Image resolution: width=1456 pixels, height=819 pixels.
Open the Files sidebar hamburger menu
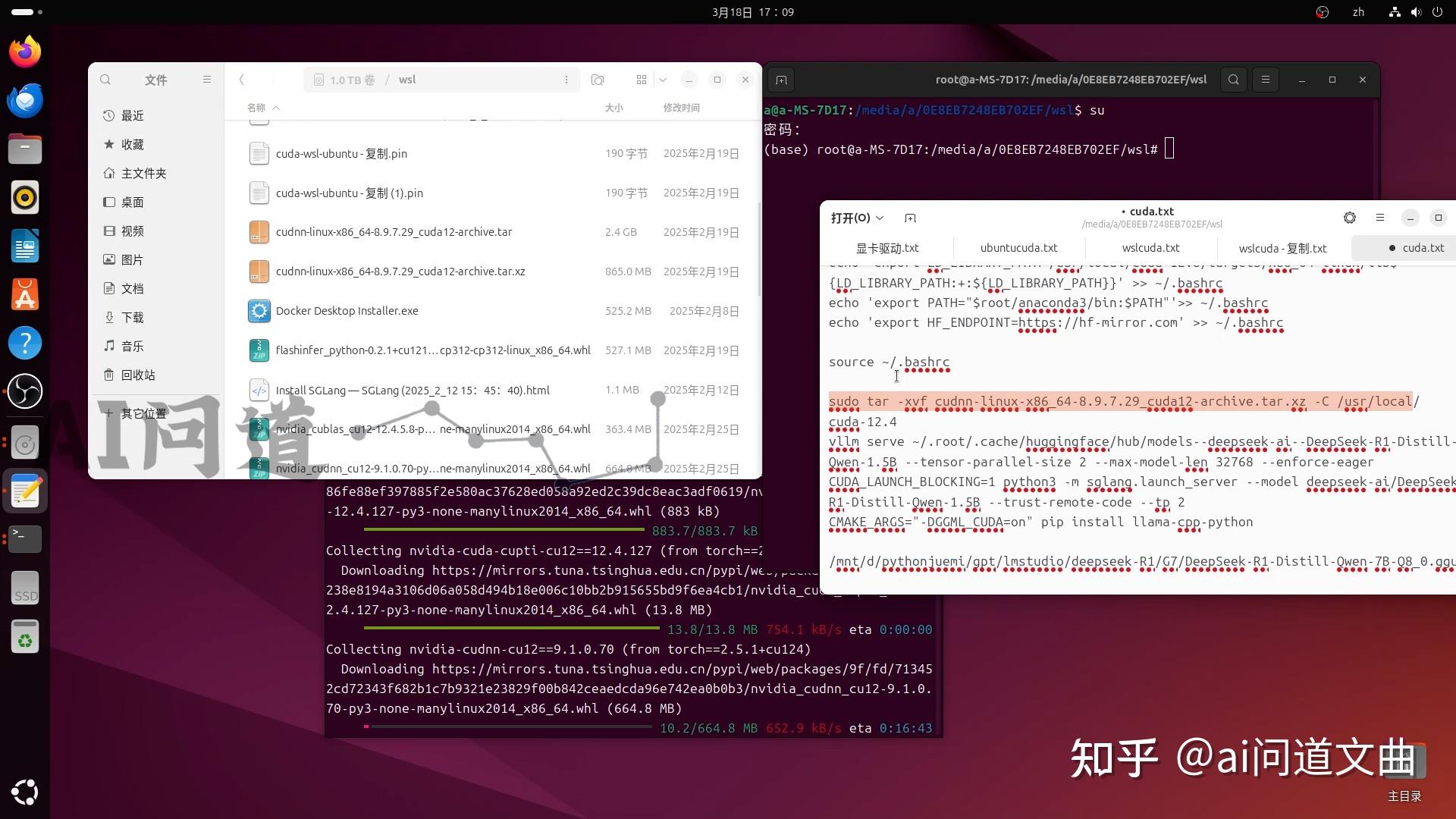point(206,80)
